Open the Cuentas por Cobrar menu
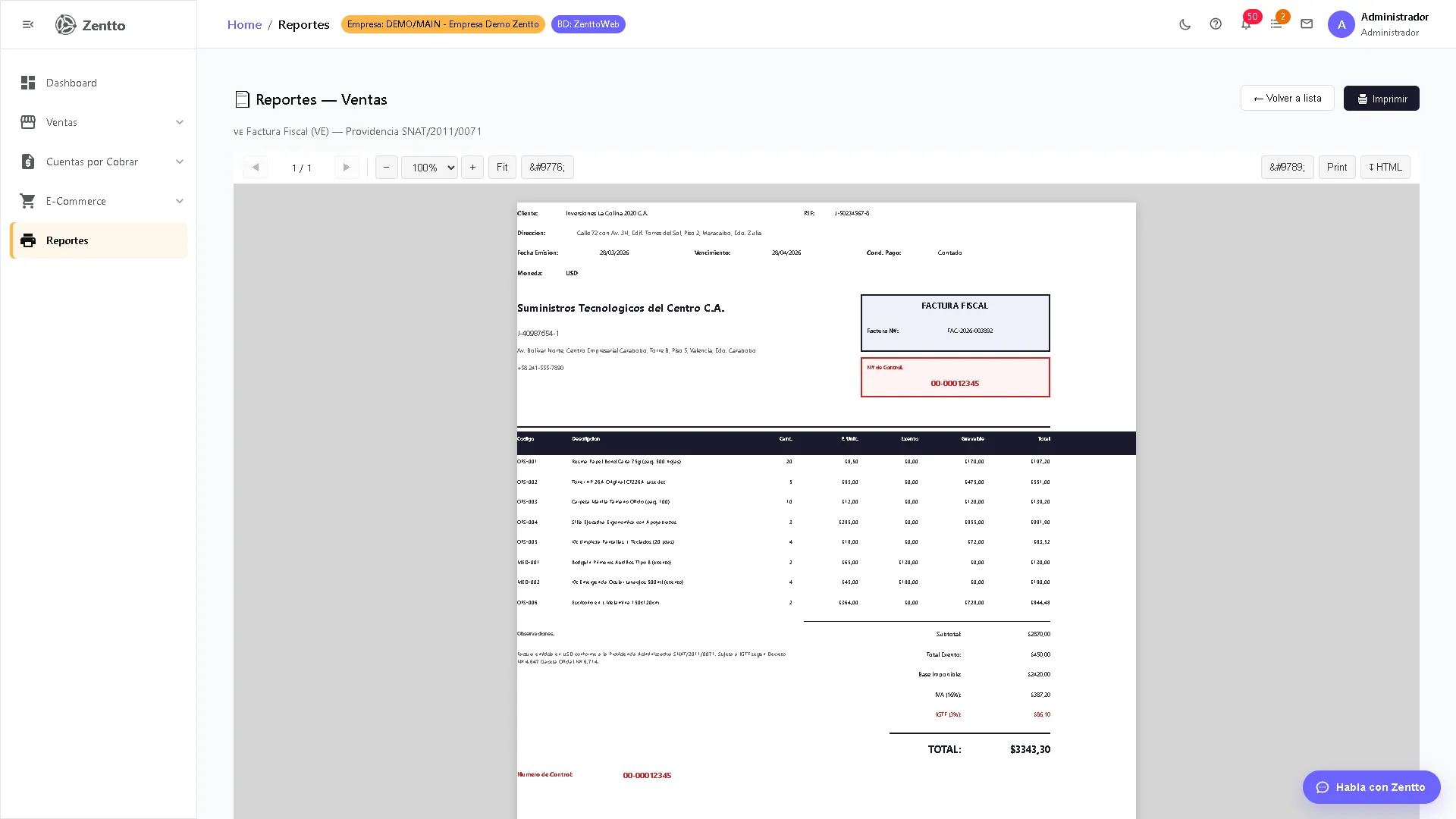 (x=99, y=162)
